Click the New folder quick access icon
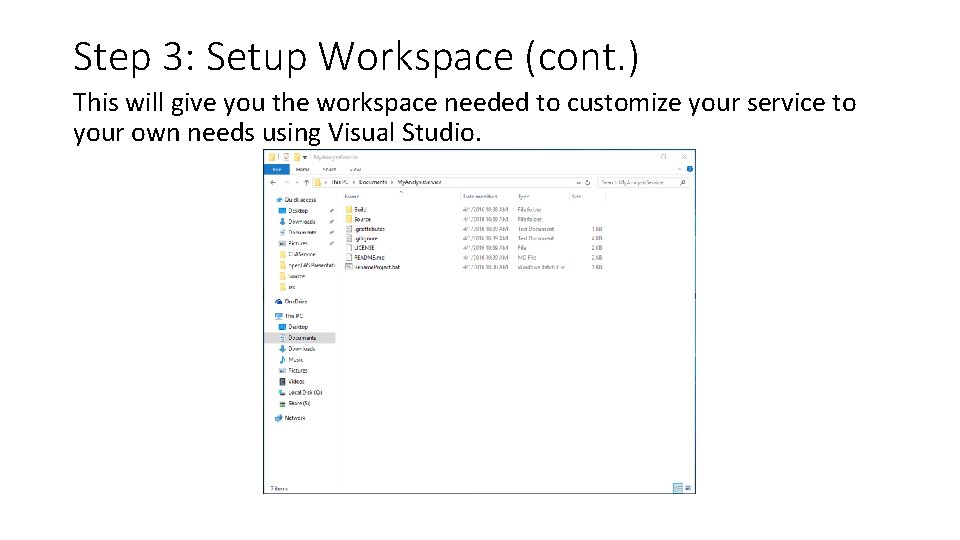This screenshot has height=540, width=960. pos(296,157)
